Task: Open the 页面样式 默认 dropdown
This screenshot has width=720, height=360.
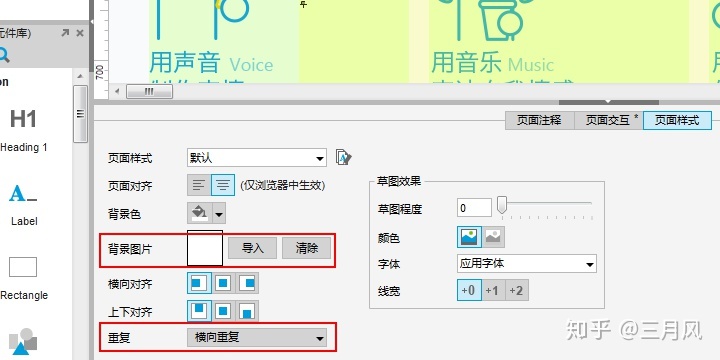Action: [257, 158]
